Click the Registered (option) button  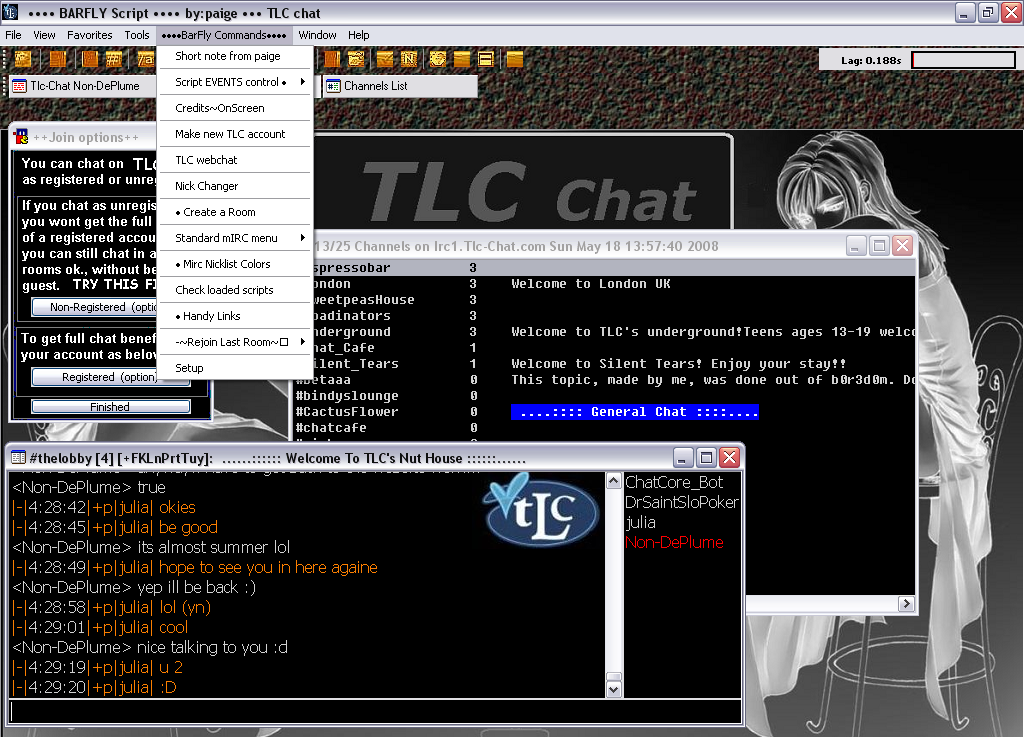tap(95, 377)
